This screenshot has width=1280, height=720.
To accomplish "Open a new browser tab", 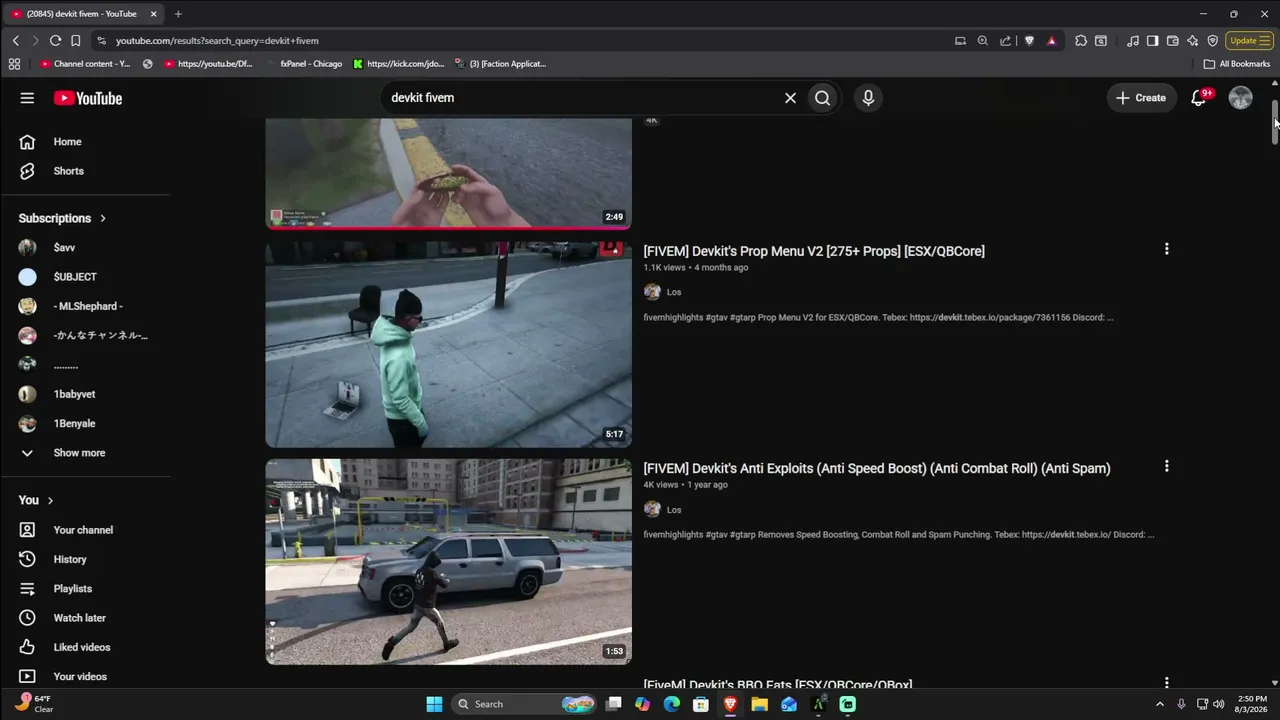I will coord(178,14).
